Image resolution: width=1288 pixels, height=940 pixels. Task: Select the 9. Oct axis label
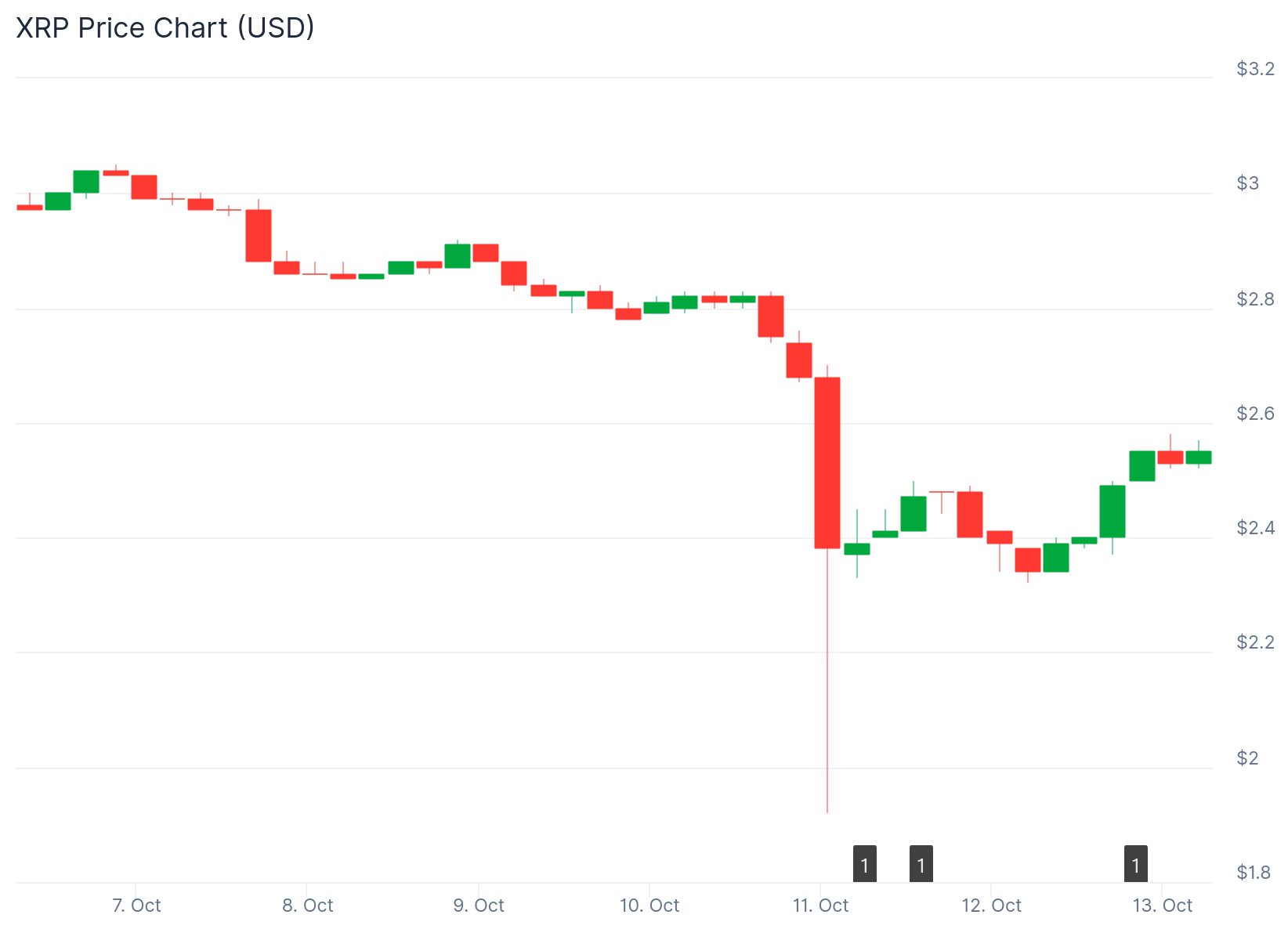coord(479,906)
